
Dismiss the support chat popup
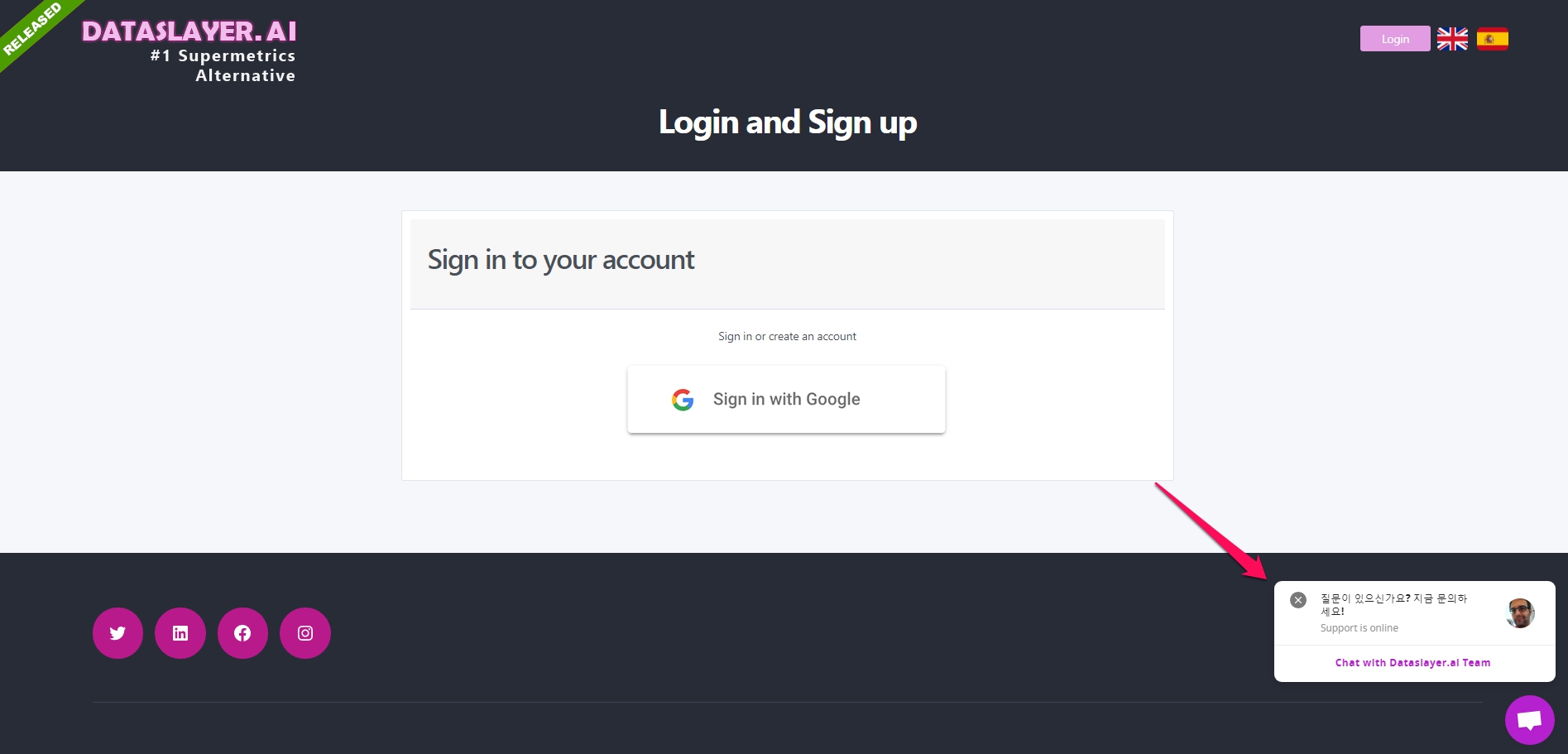pyautogui.click(x=1298, y=600)
